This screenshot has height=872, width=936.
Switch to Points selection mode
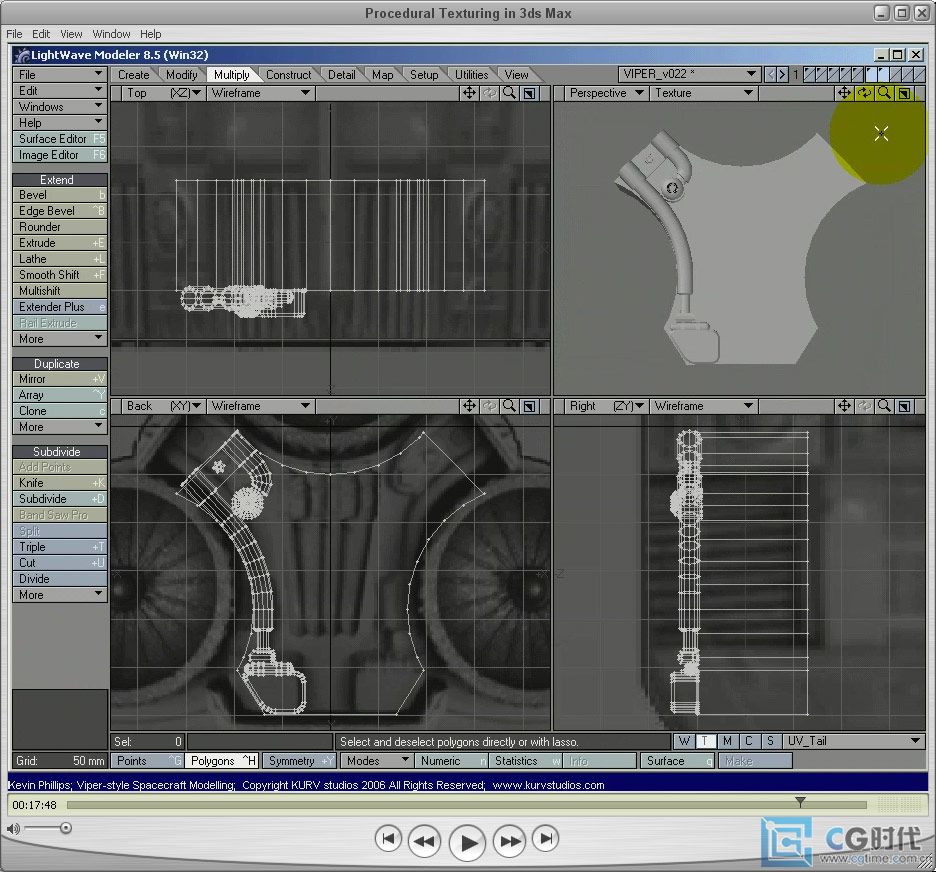click(147, 761)
